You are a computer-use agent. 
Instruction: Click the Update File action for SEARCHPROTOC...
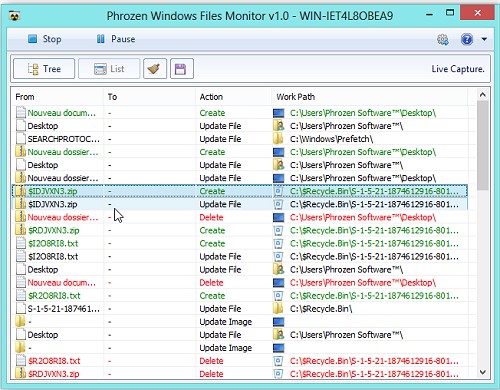coord(220,139)
